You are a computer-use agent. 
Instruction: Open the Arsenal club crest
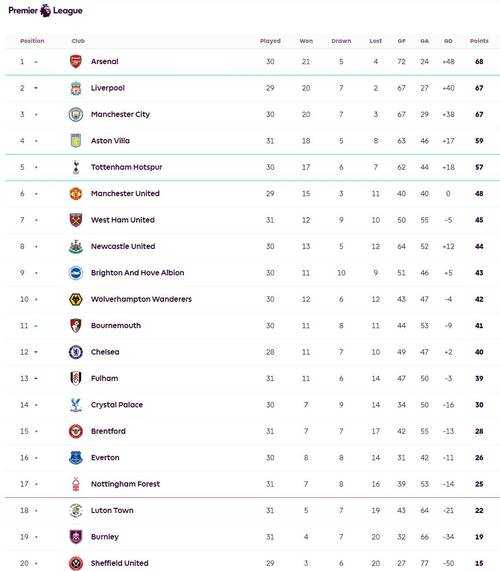(x=76, y=62)
